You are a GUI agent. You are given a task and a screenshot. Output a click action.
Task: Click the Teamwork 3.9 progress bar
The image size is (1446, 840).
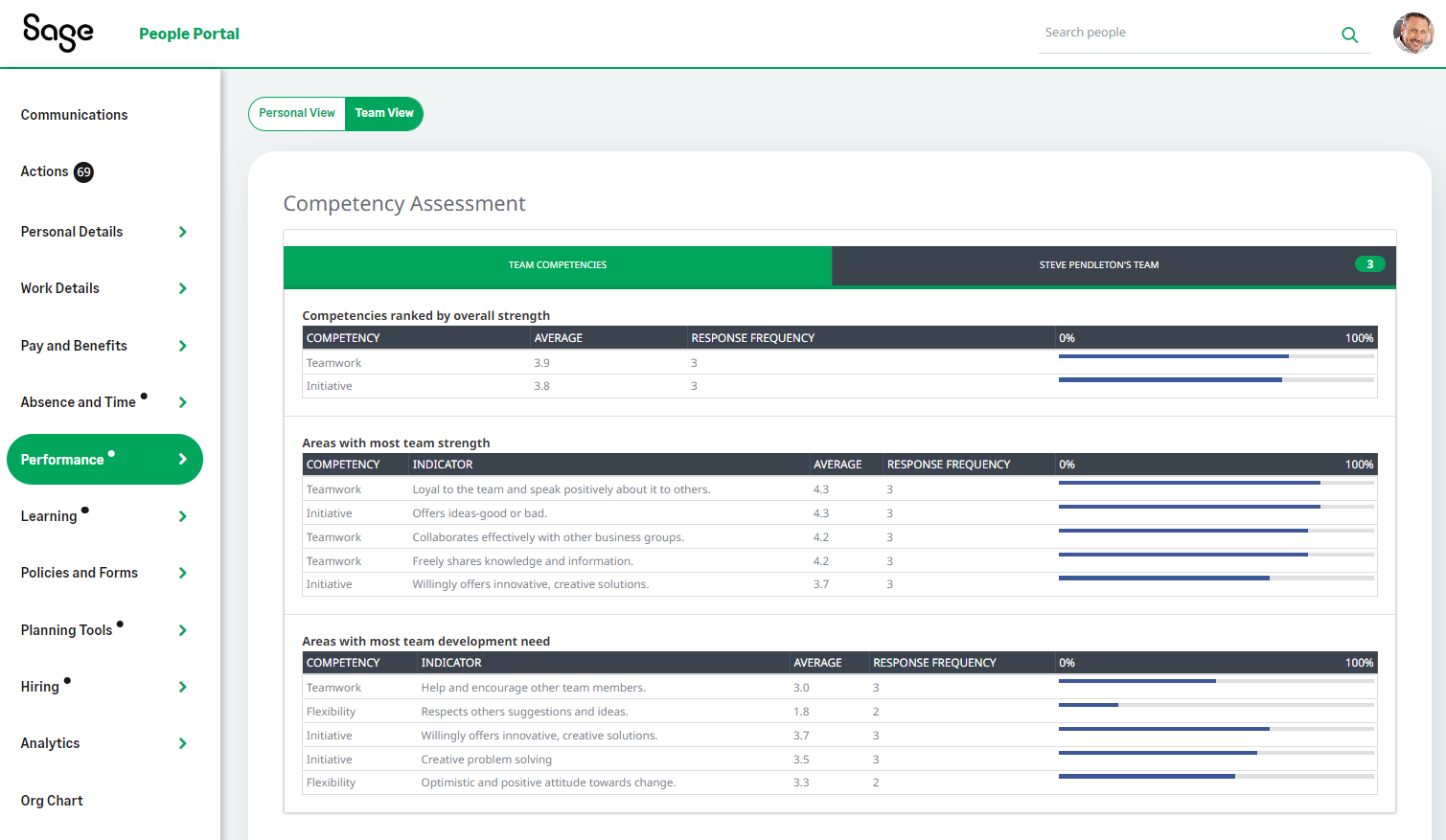pos(1215,356)
